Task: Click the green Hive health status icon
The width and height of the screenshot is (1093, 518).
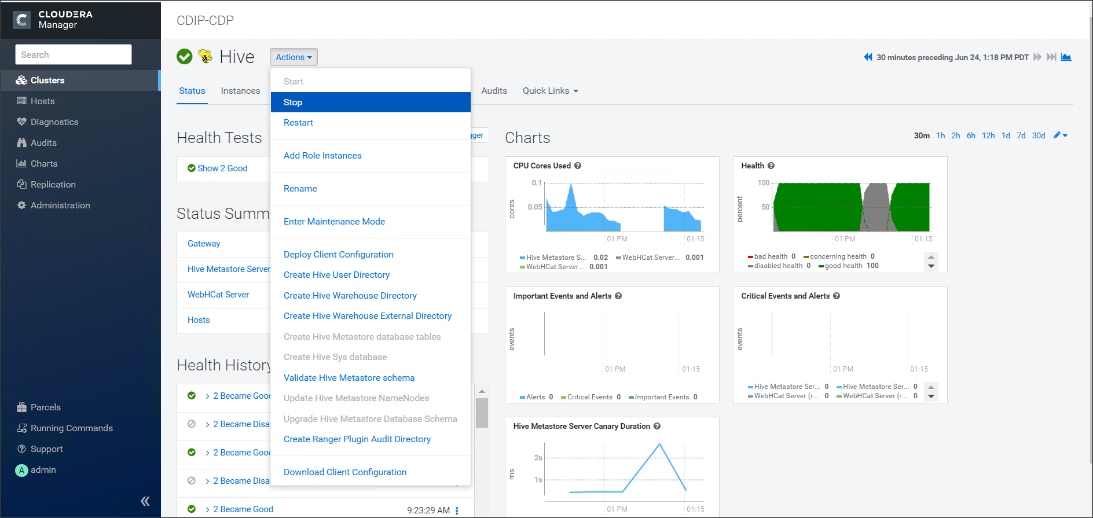Action: click(184, 56)
